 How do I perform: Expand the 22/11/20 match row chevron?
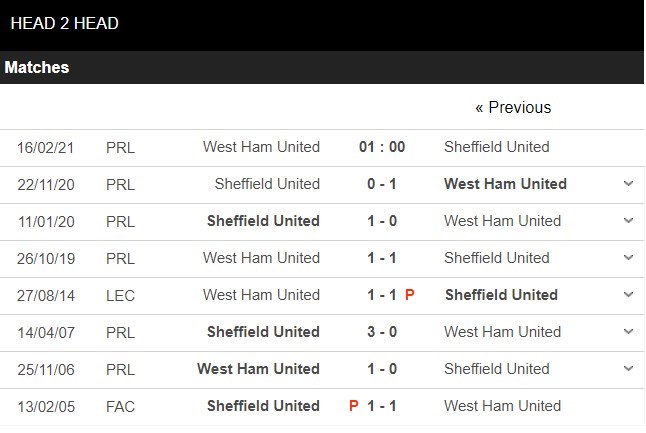click(x=628, y=184)
